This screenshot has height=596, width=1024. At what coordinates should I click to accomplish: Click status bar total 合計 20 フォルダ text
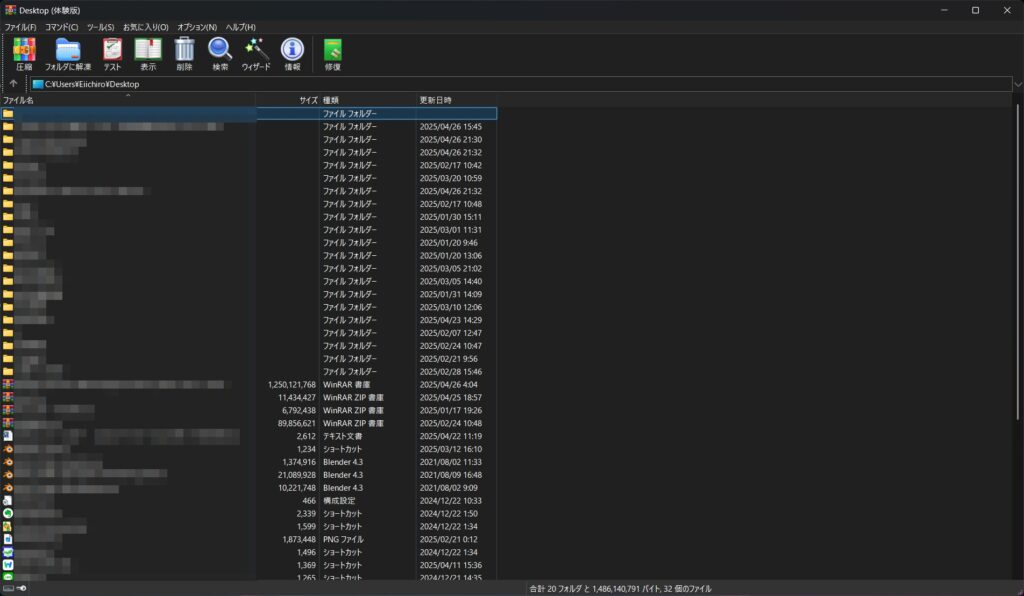point(620,588)
